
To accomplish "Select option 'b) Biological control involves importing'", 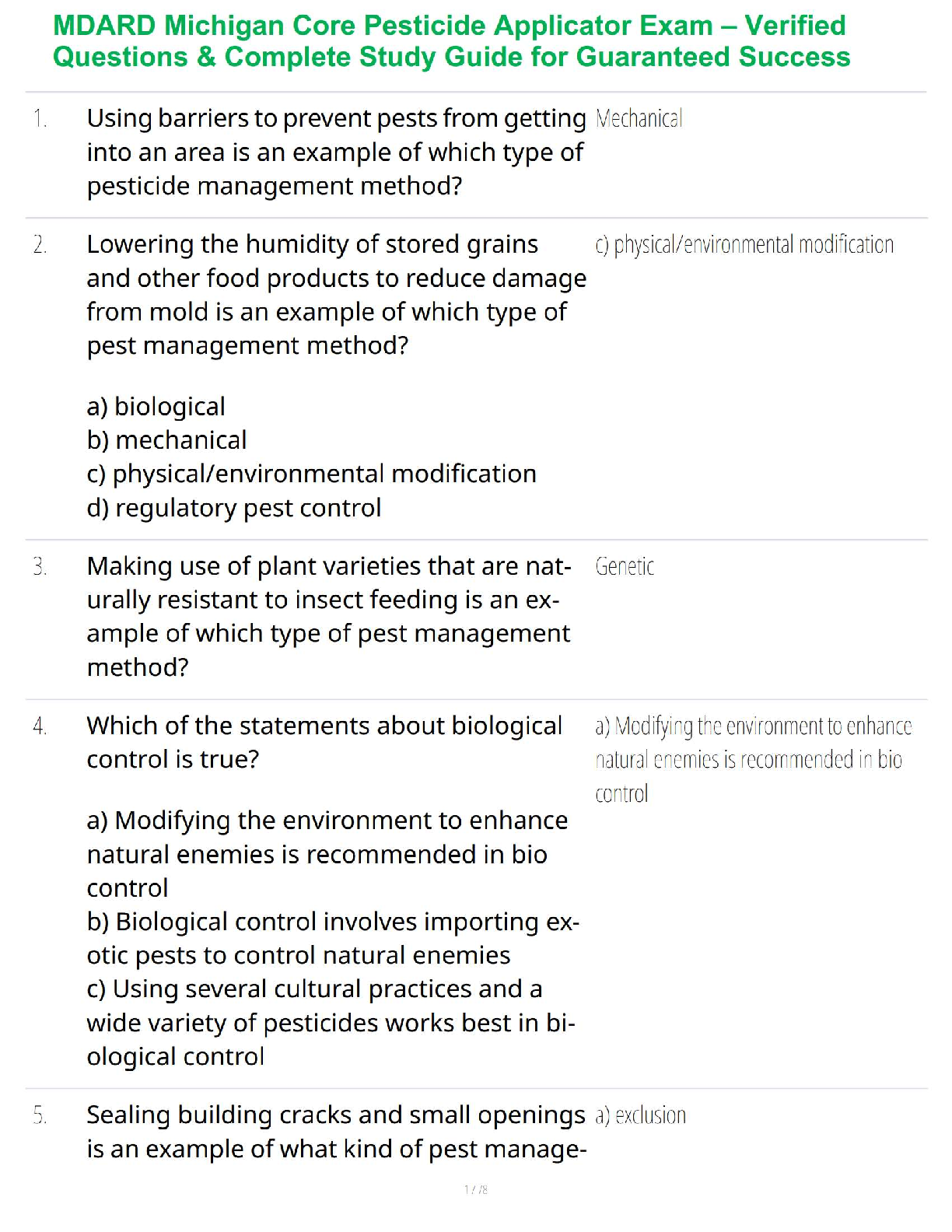I will [x=333, y=939].
